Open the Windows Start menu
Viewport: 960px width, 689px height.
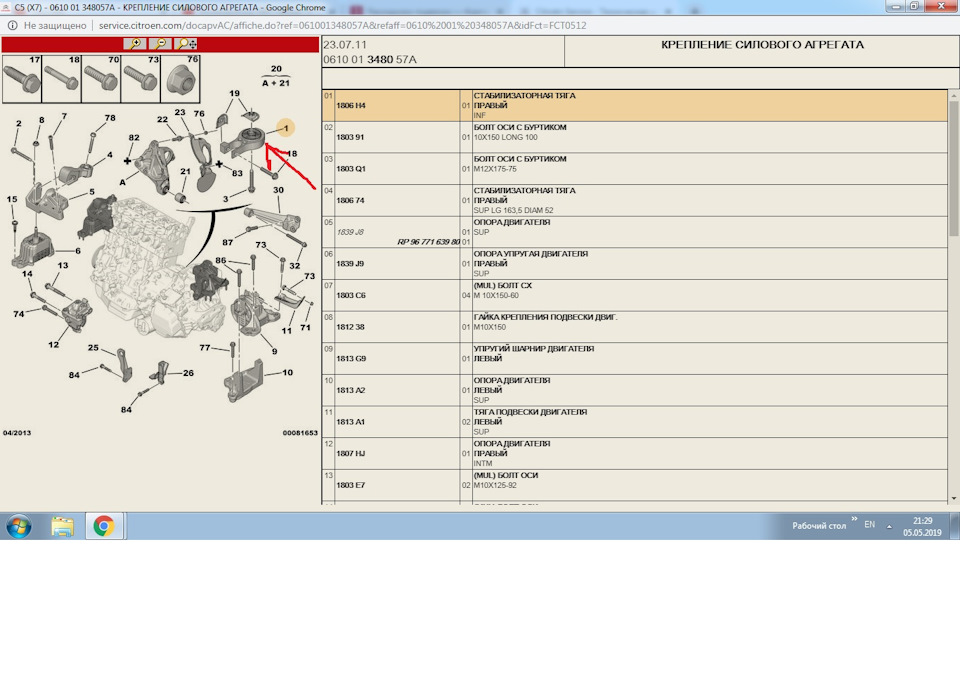[x=19, y=526]
